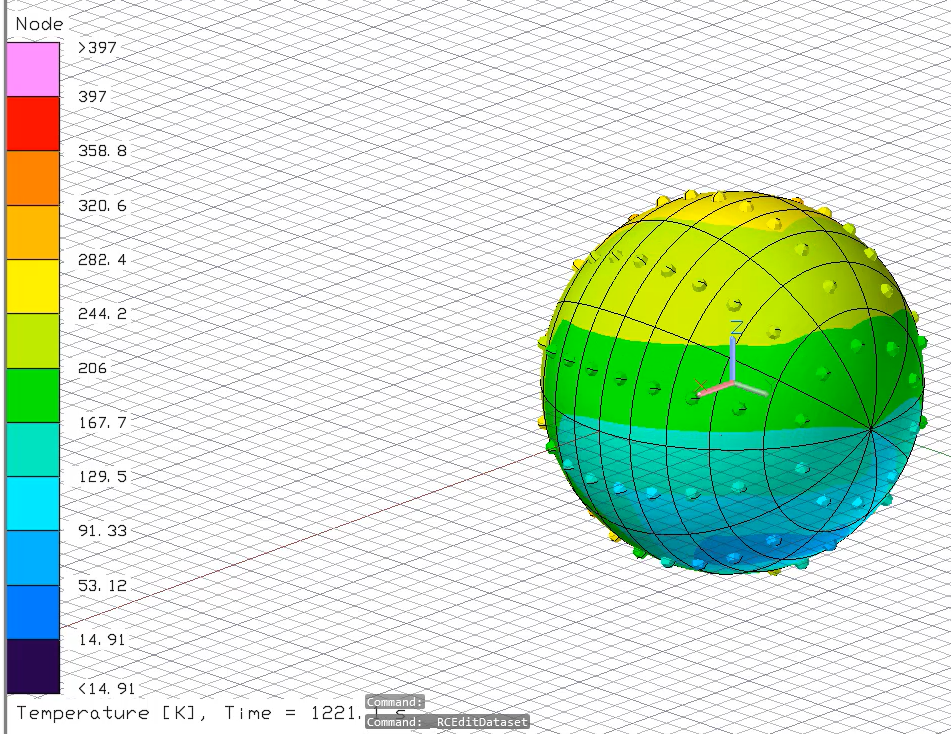This screenshot has height=734, width=951.
Task: Select the pink >397 legend swatch
Action: pyautogui.click(x=33, y=69)
